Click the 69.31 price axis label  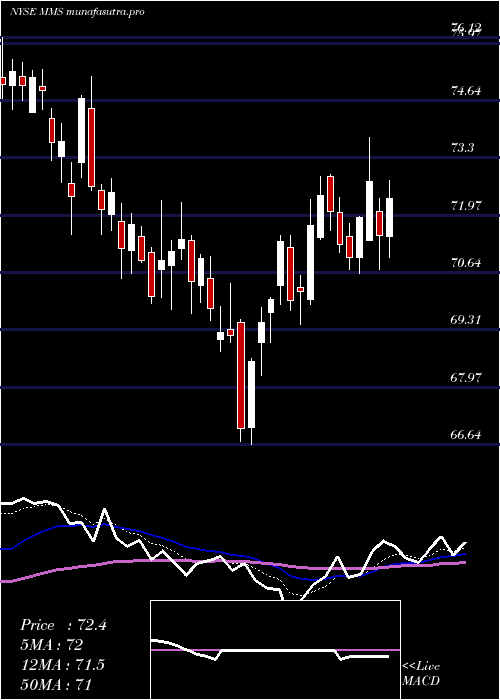[466, 320]
